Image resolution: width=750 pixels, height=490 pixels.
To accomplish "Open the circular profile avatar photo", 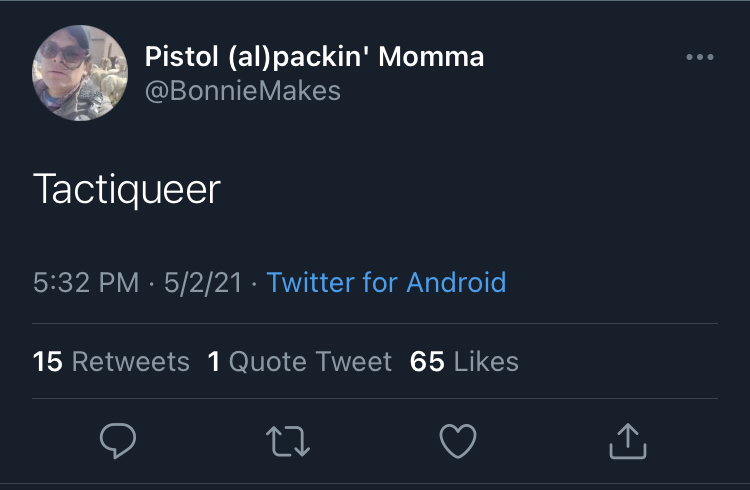I will [80, 73].
